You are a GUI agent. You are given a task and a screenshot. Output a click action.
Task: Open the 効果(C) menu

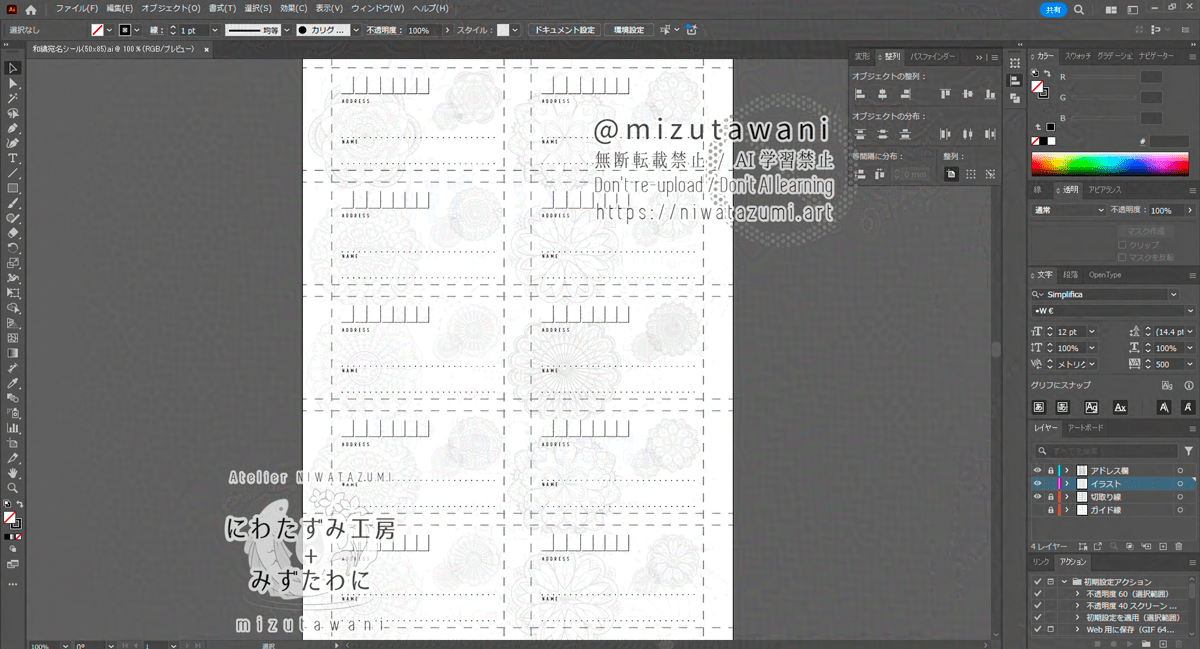tap(293, 9)
